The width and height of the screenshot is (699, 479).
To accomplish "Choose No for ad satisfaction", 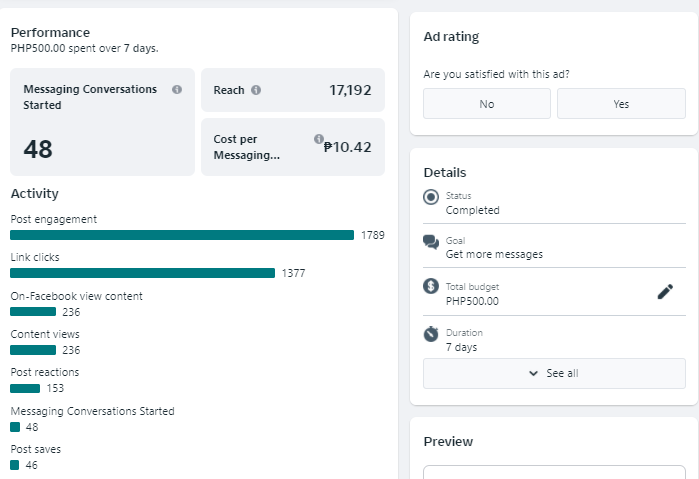I will click(x=486, y=104).
